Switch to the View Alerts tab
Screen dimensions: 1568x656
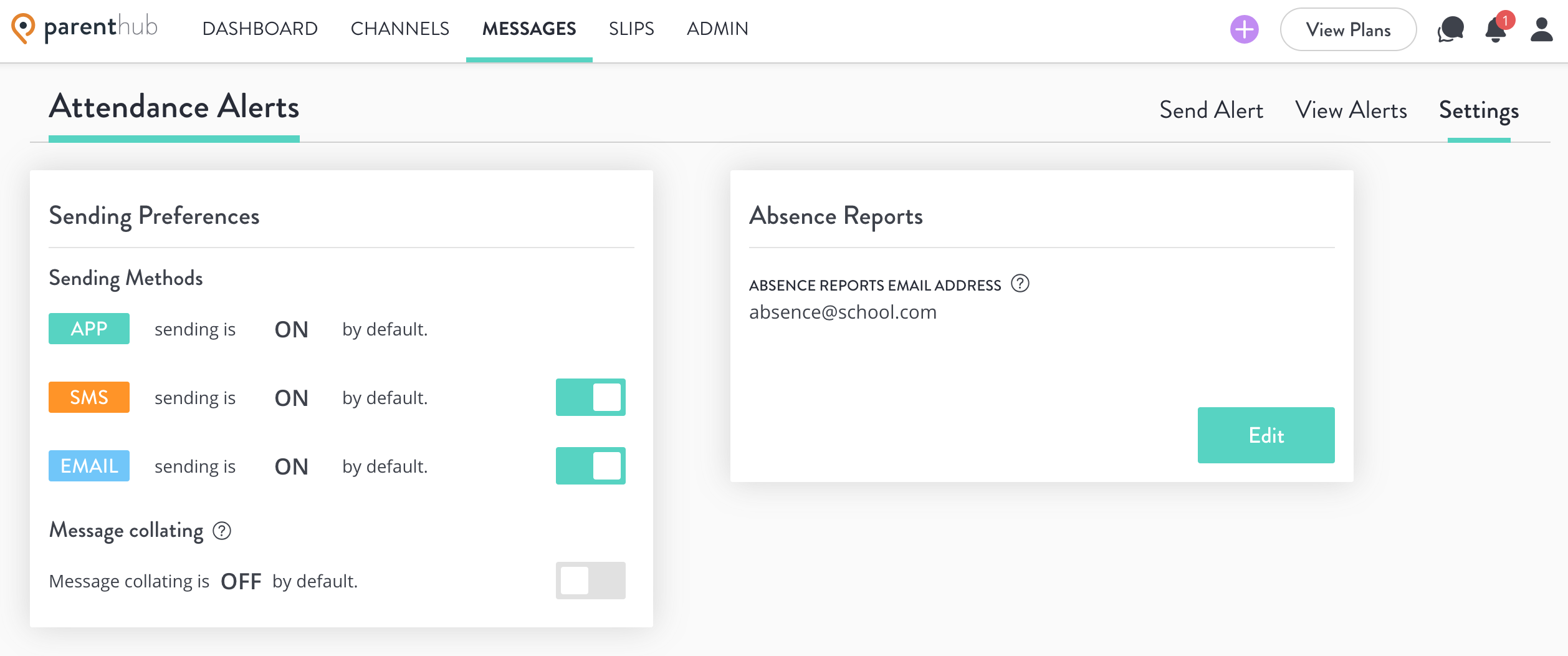click(x=1351, y=110)
